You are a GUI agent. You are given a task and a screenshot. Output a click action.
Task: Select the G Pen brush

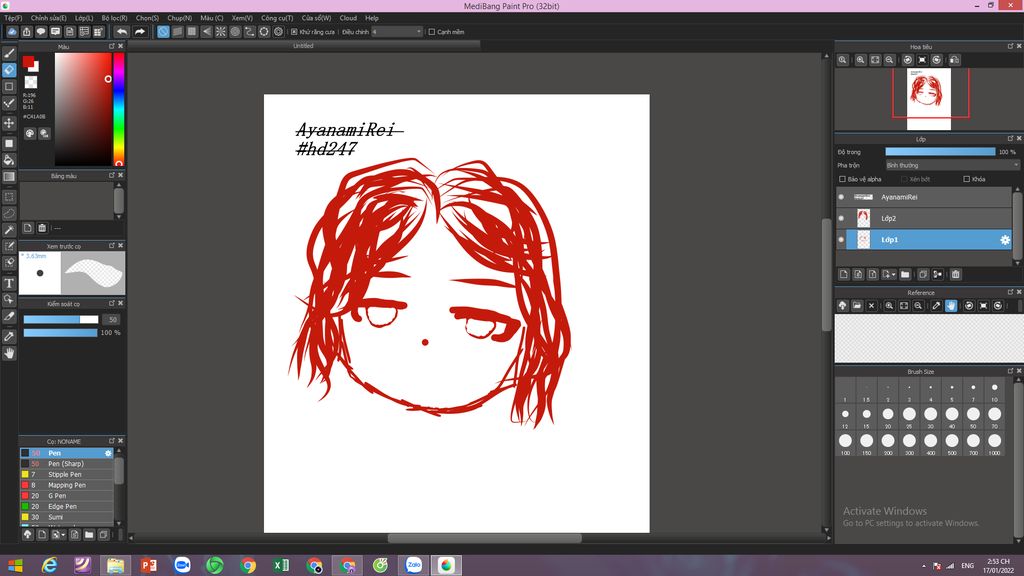(67, 496)
